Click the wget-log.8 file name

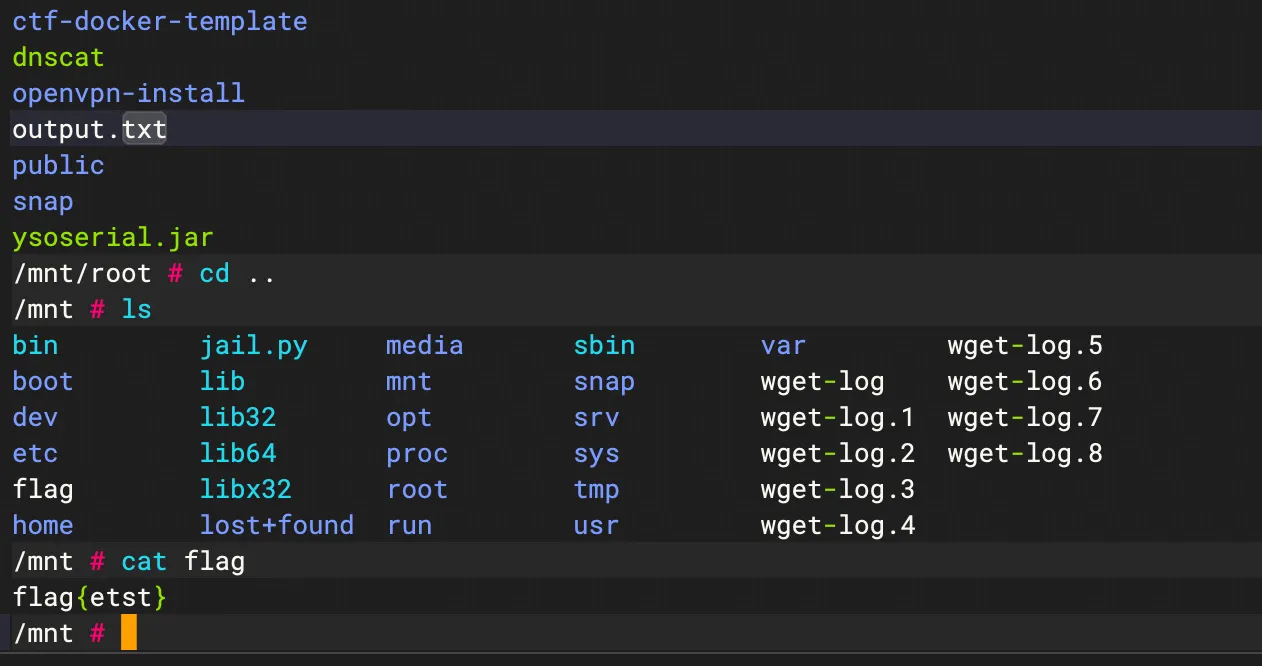(1025, 453)
